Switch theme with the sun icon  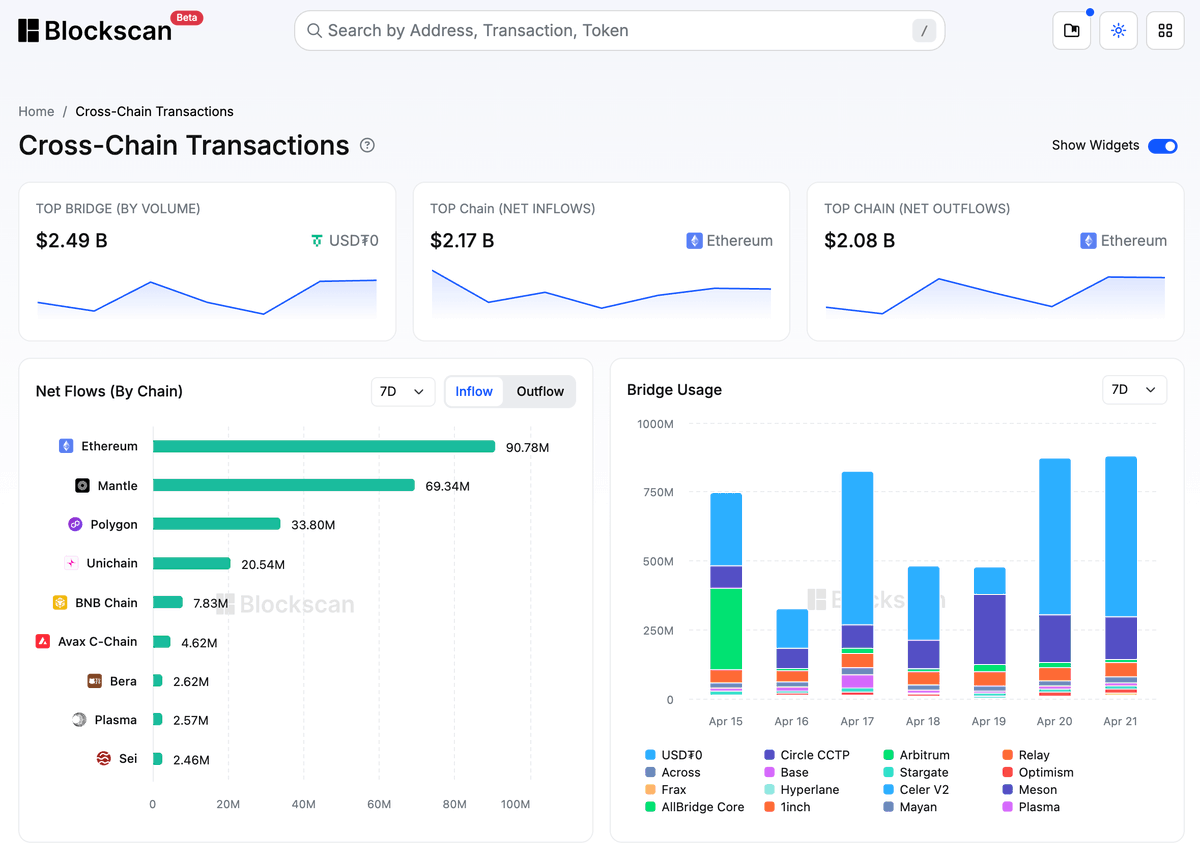click(x=1119, y=31)
